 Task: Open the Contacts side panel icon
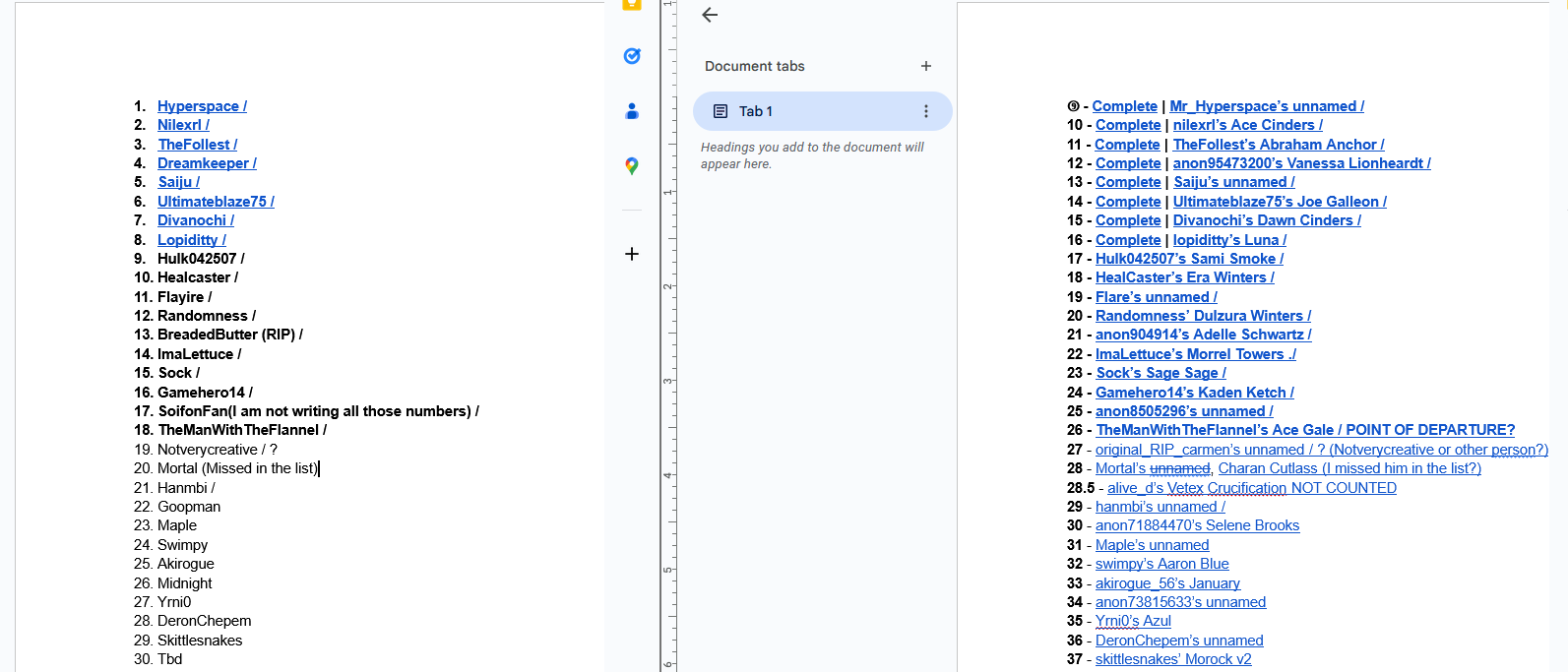click(632, 111)
